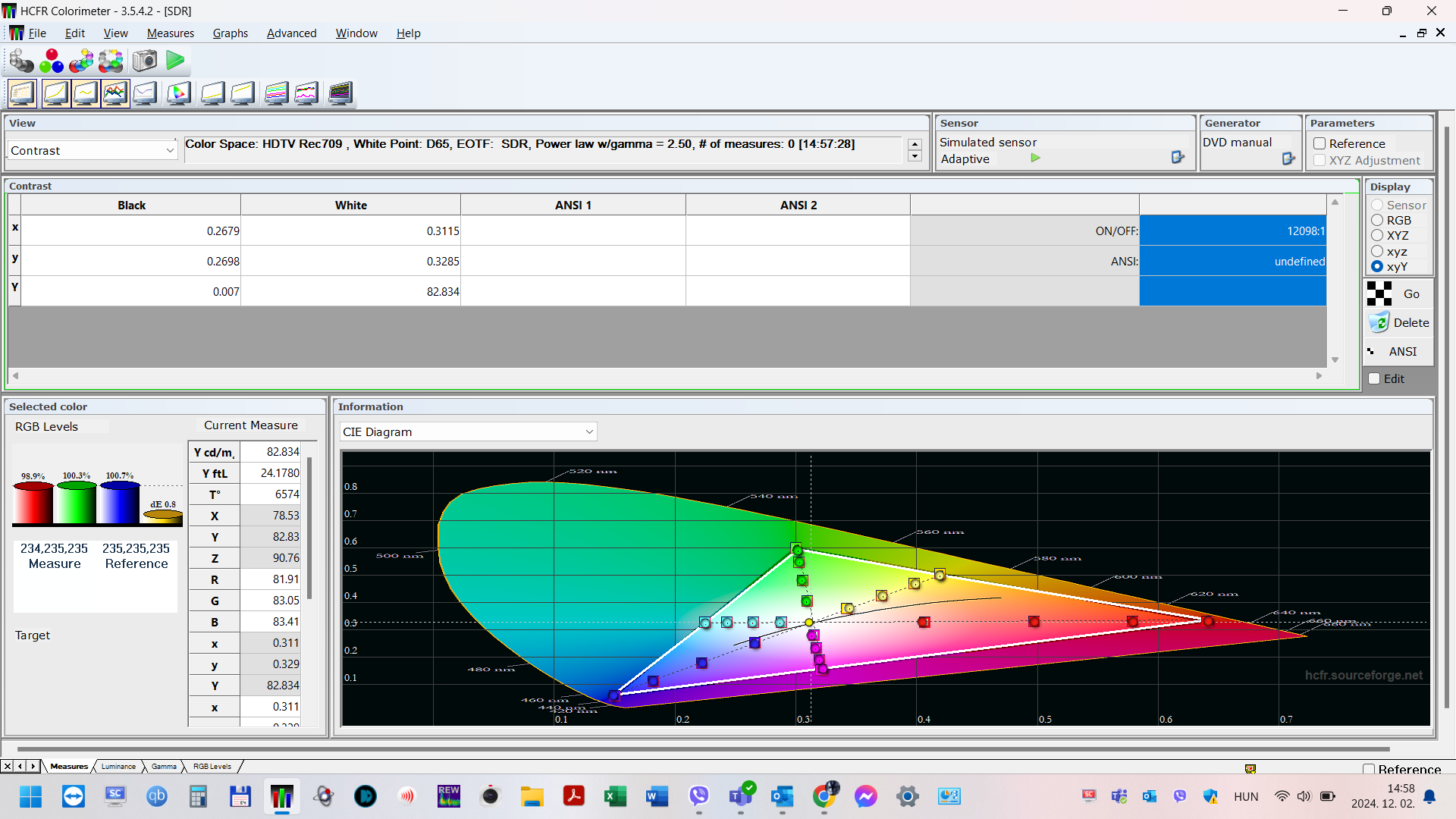The width and height of the screenshot is (1456, 819).
Task: Open the Contrast view dropdown
Action: tap(93, 150)
